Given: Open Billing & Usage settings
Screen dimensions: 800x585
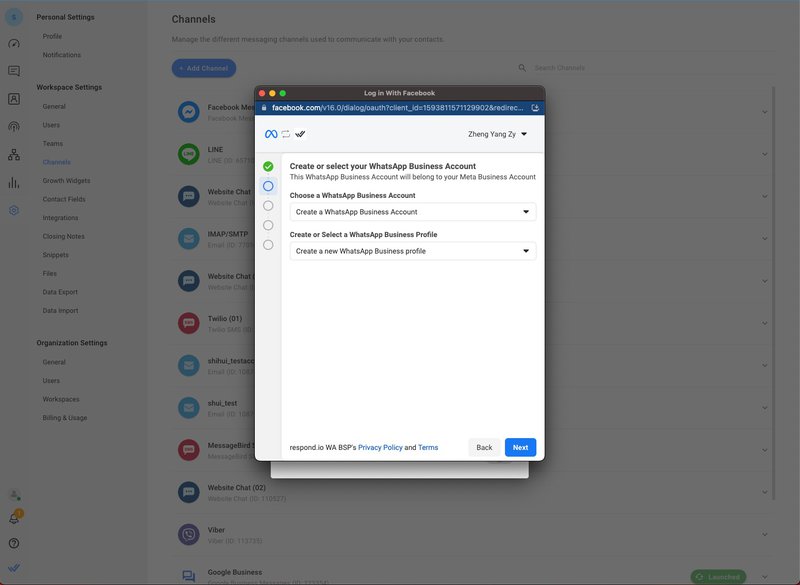Looking at the screenshot, I should tap(65, 418).
